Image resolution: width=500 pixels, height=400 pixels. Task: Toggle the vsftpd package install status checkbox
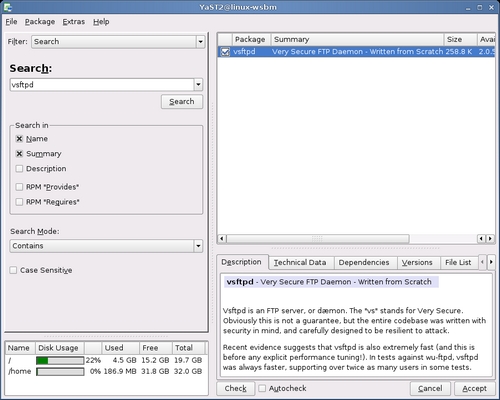(225, 52)
